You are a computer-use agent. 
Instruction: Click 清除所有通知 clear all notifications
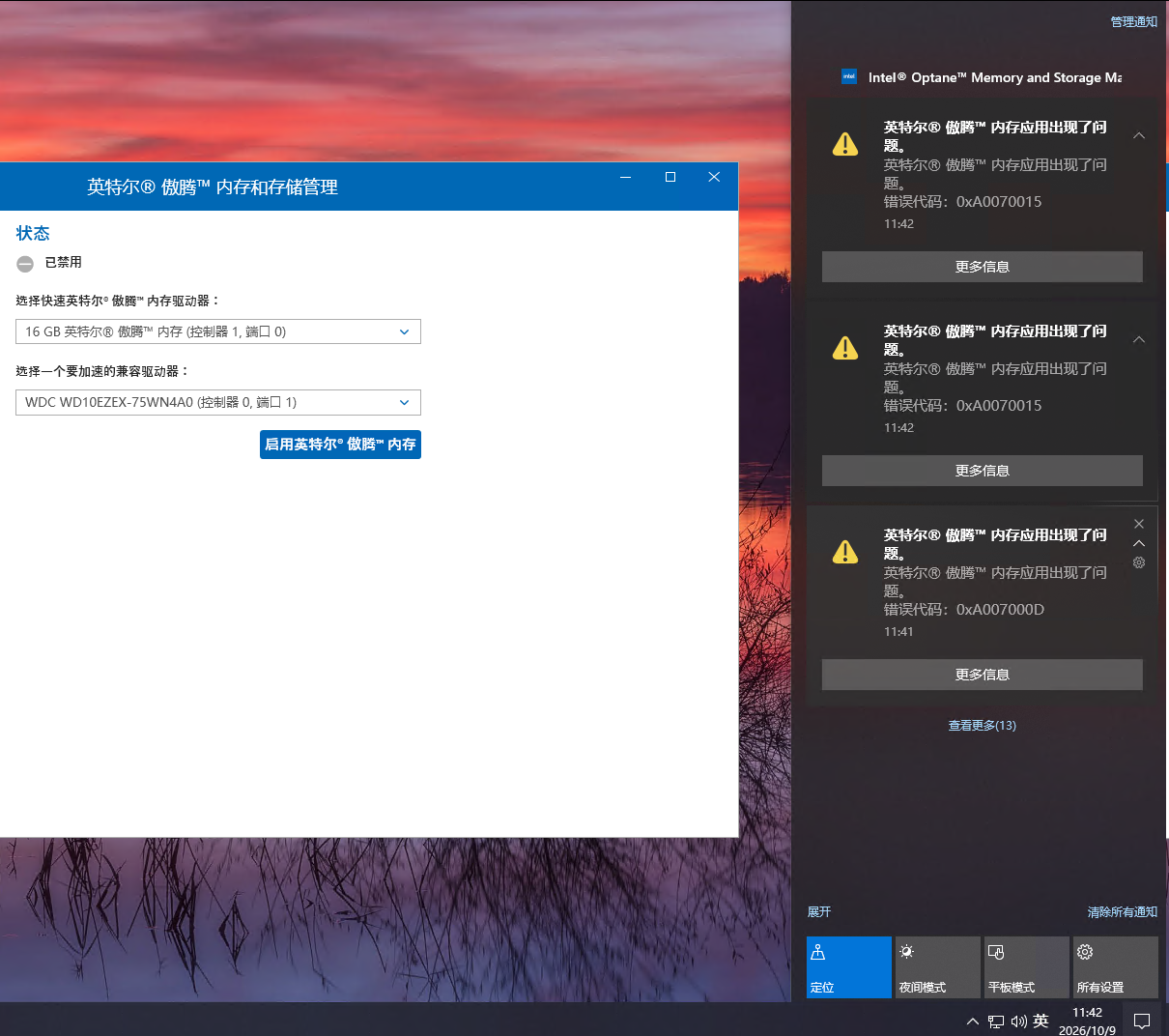coord(1122,911)
